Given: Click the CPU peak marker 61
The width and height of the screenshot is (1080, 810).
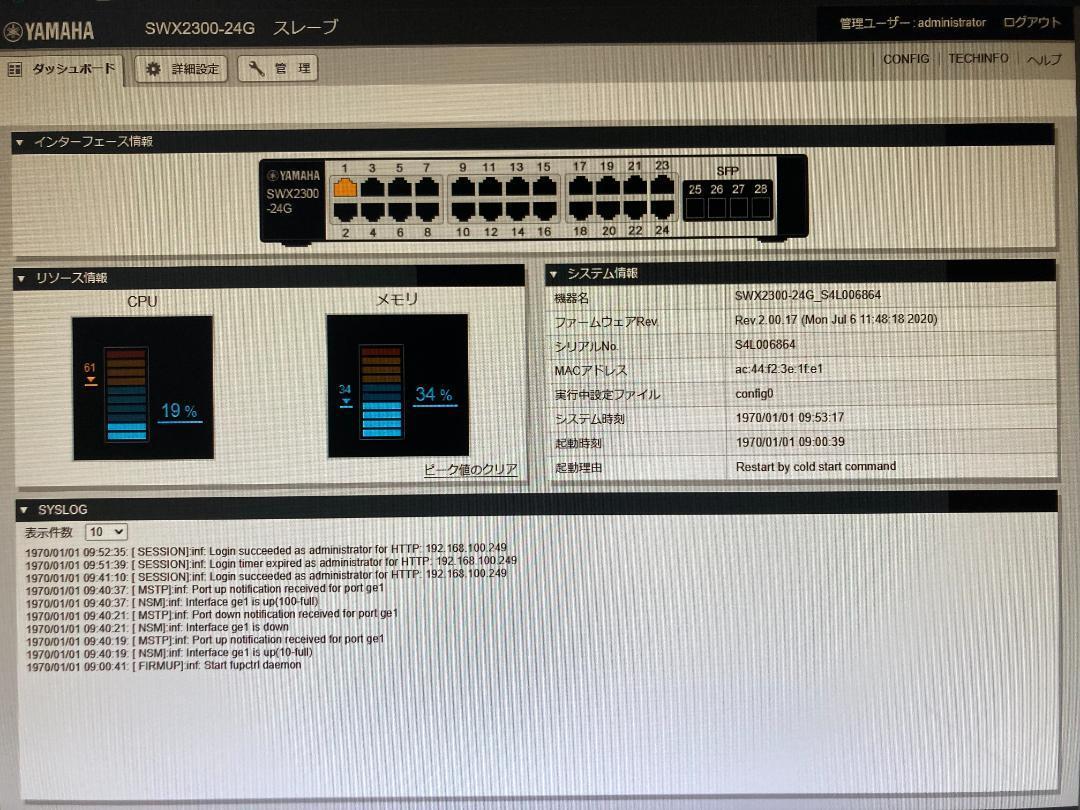Looking at the screenshot, I should [90, 374].
